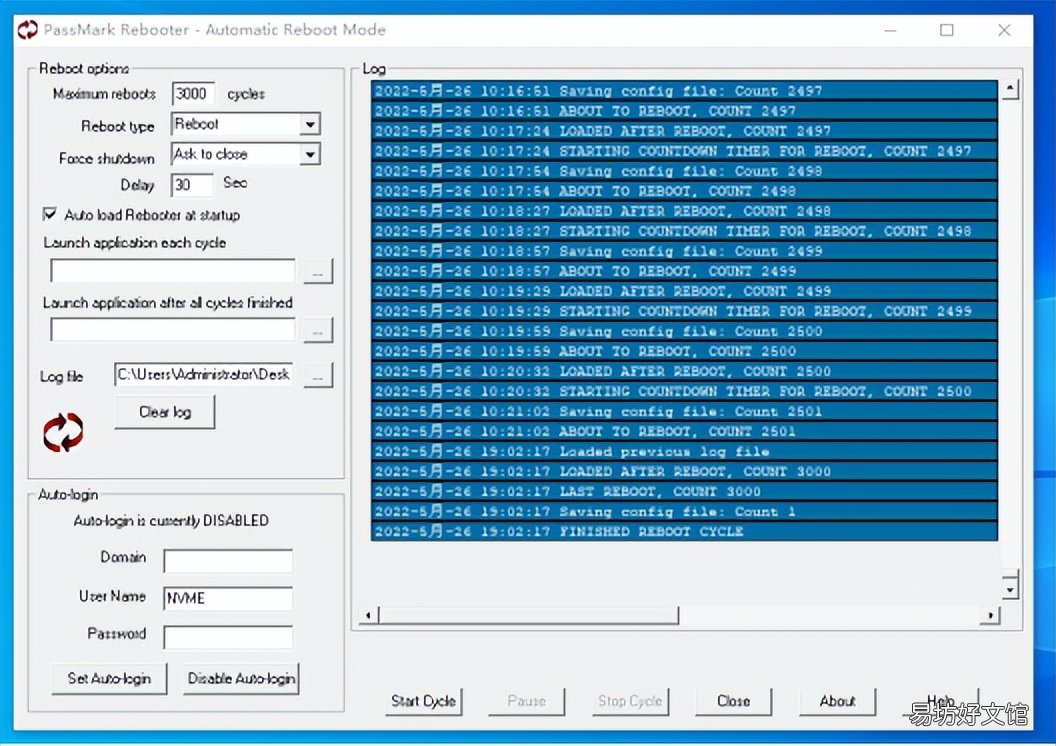Click the log scroll up arrow
Viewport: 1056px width, 746px height.
coord(1010,89)
